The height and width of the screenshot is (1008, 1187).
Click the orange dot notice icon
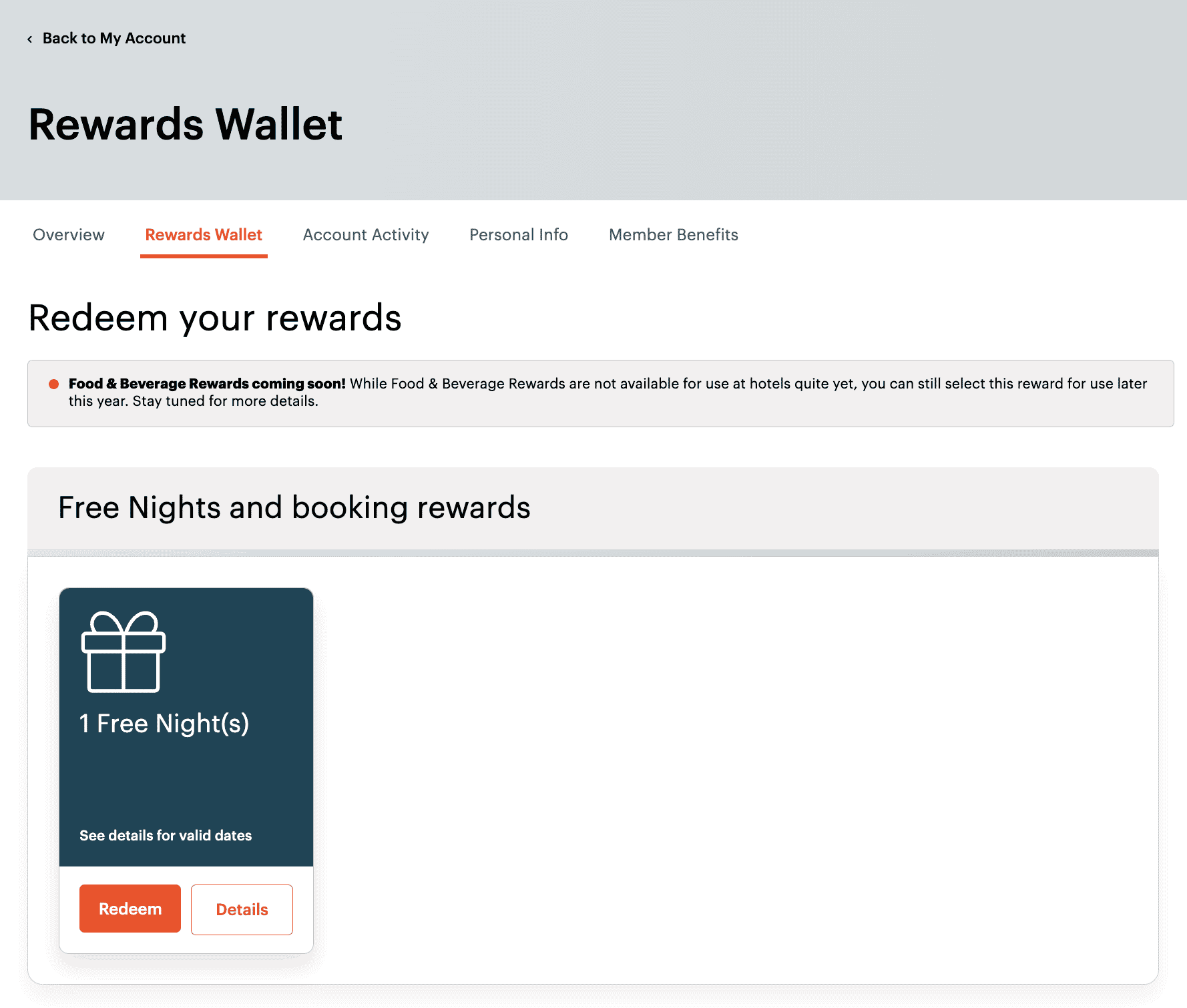54,384
